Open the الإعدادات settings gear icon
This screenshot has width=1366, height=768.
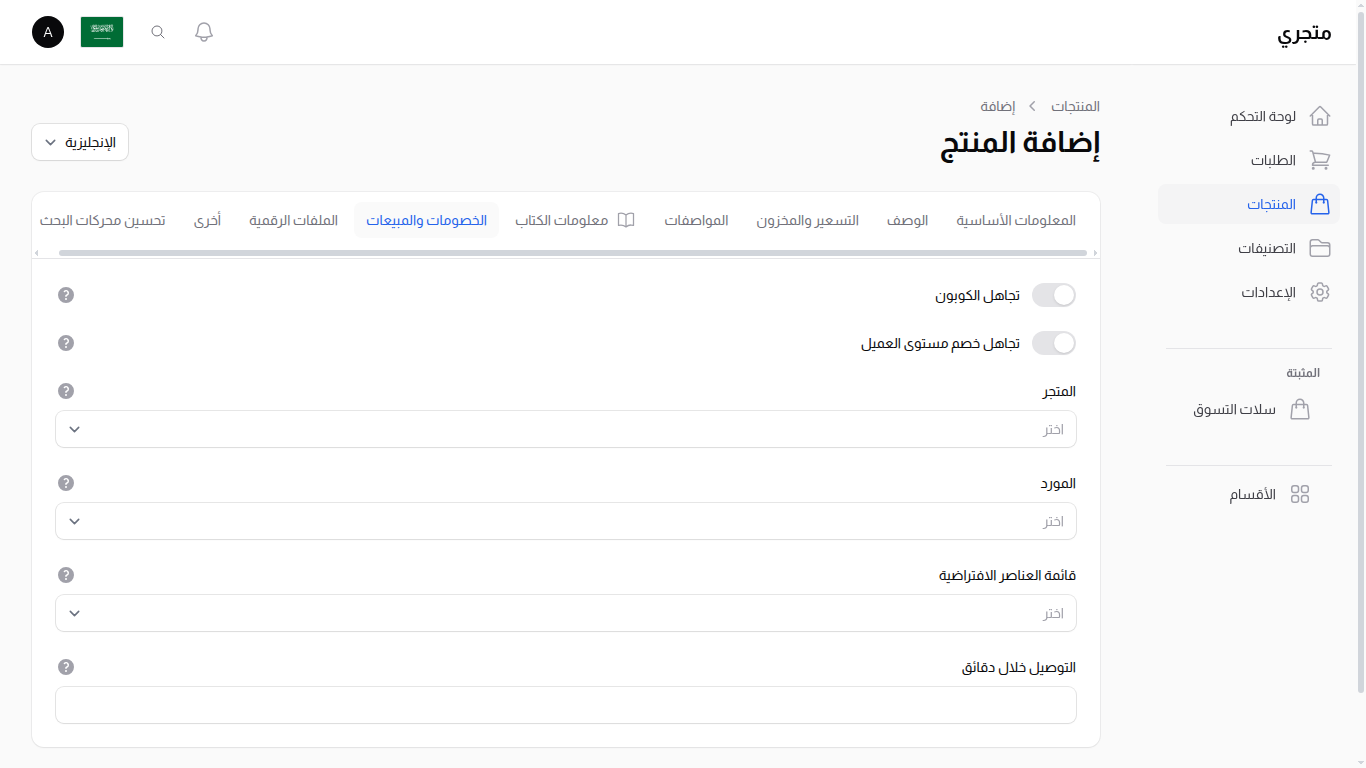coord(1320,292)
